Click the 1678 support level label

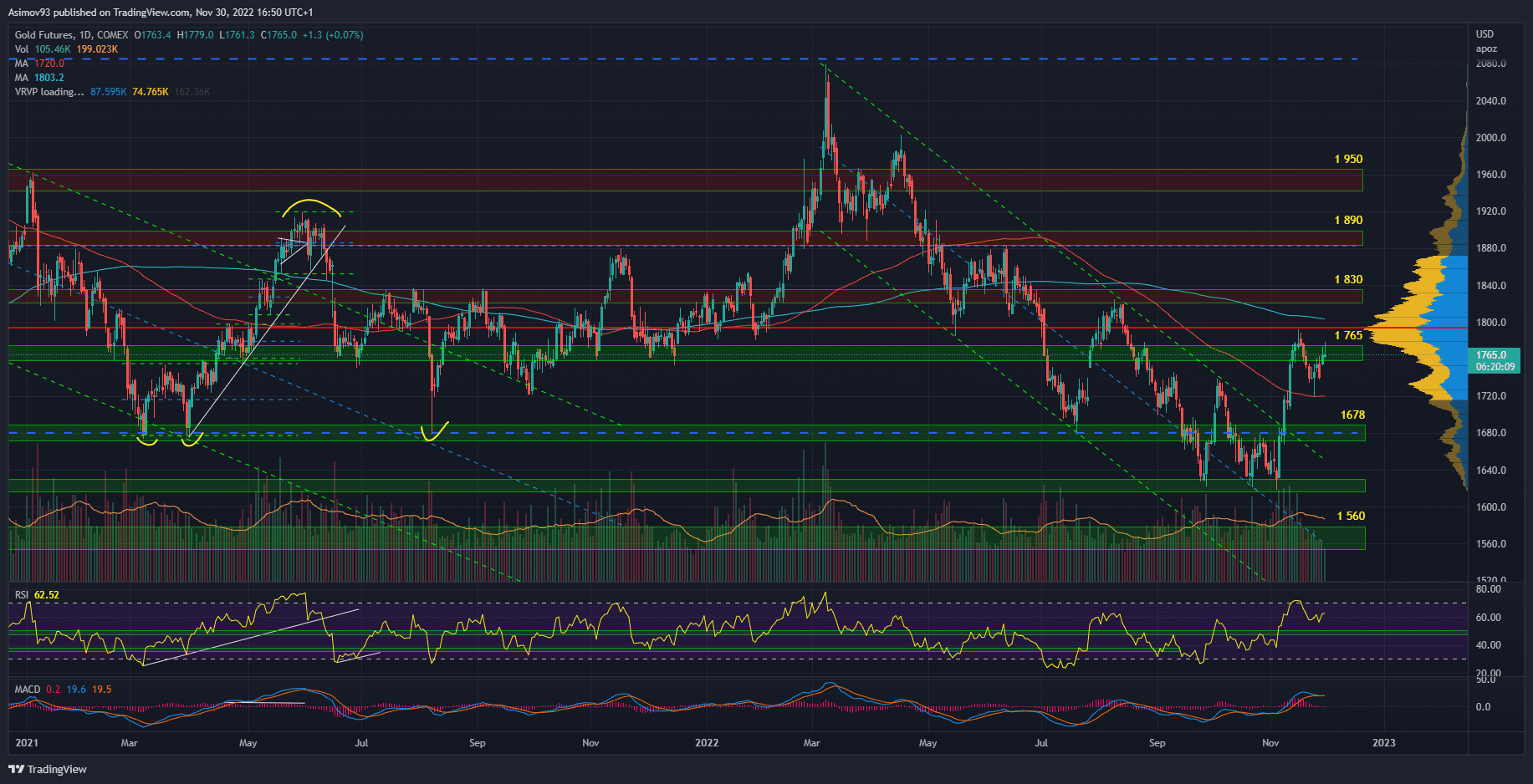[x=1352, y=415]
